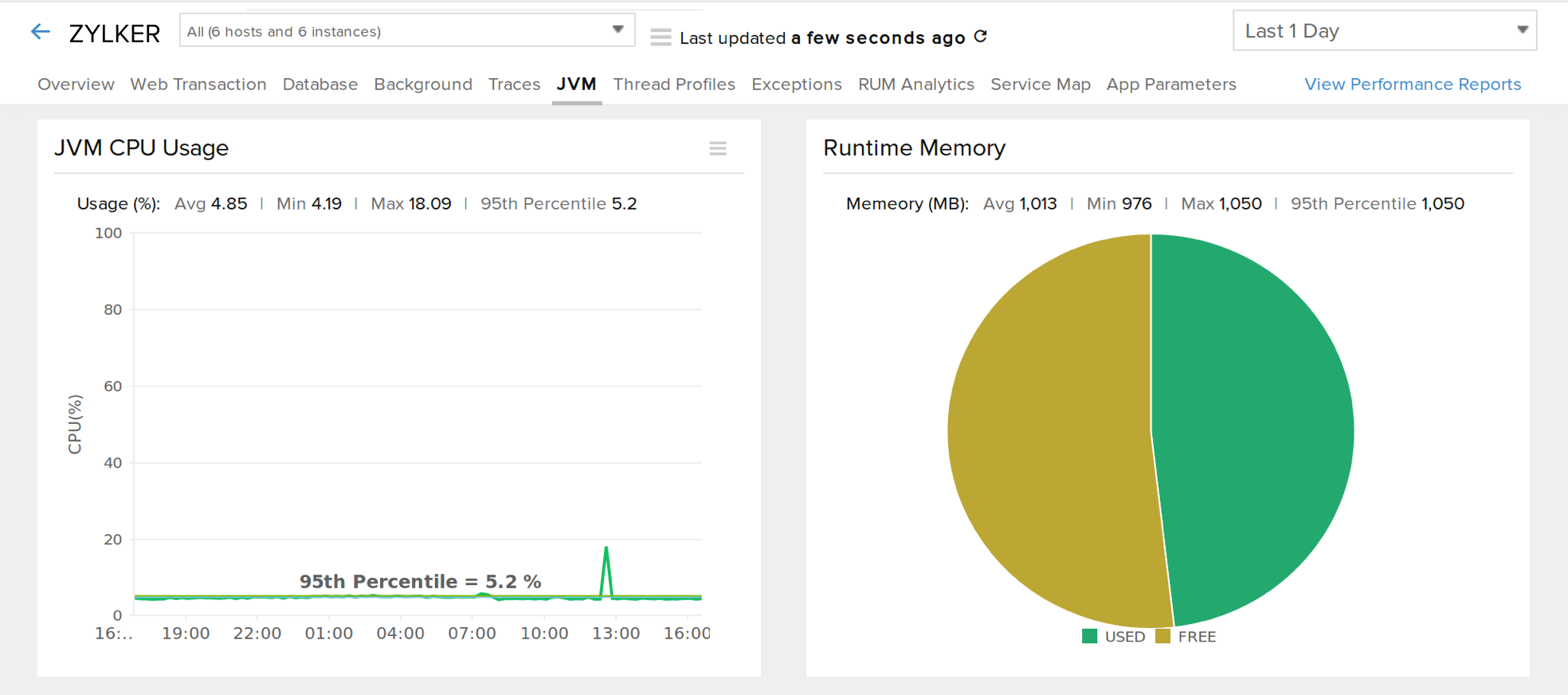Click the FREE legend label
The width and height of the screenshot is (1568, 695).
pyautogui.click(x=1197, y=637)
